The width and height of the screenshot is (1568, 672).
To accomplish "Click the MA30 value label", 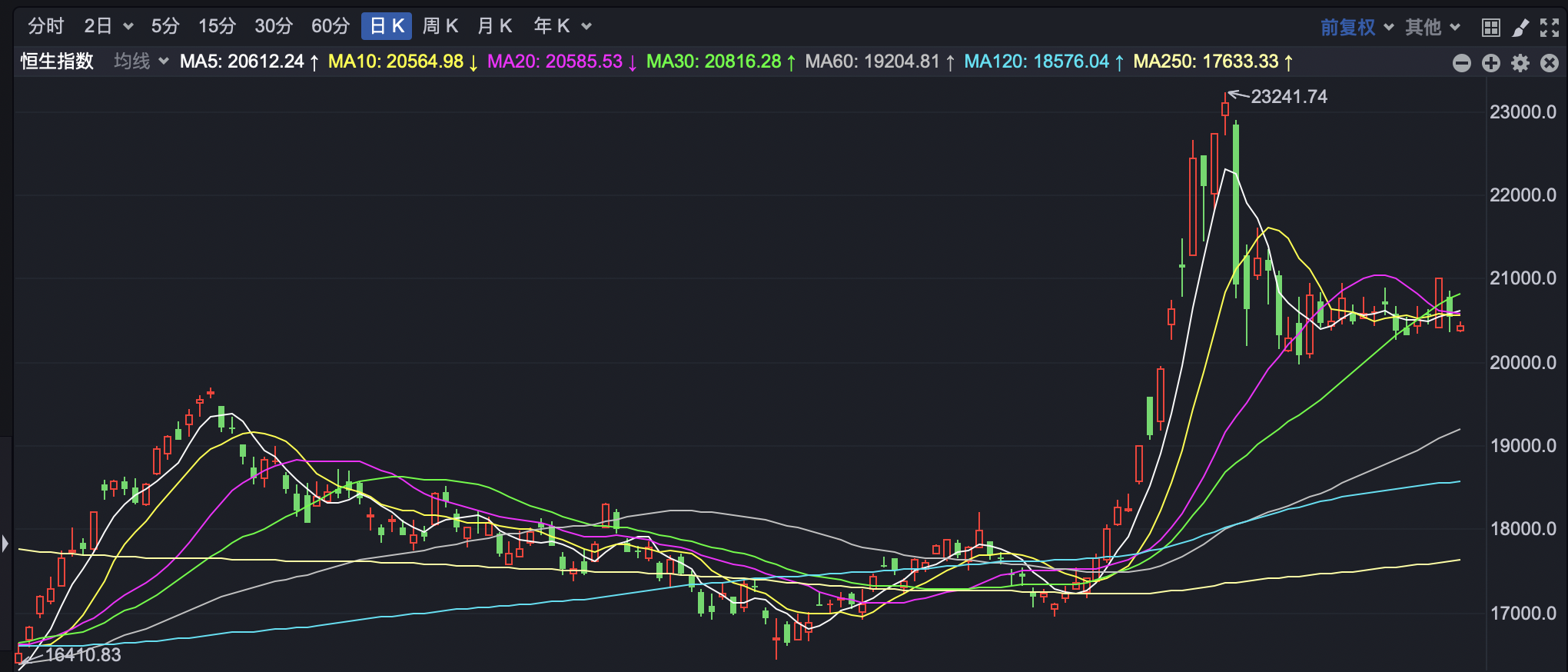I will click(721, 62).
